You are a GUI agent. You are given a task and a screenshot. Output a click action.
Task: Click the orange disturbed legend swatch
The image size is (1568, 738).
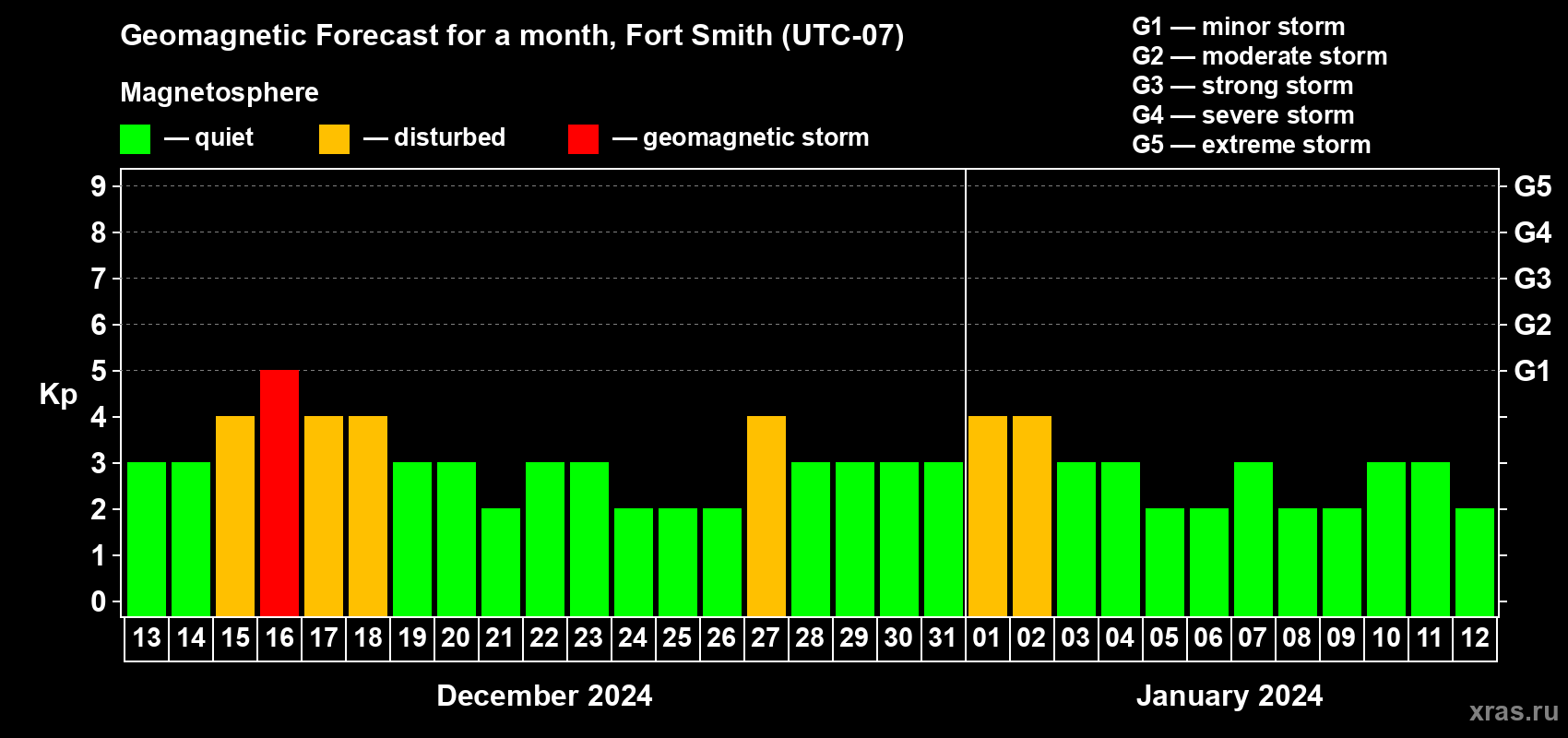point(334,139)
